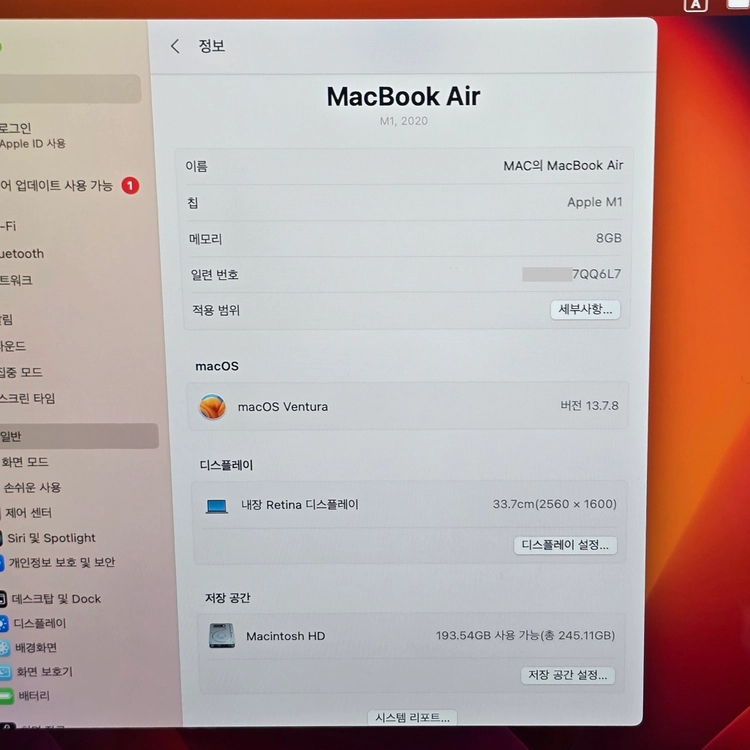750x750 pixels.
Task: Click the MacBook Air title
Action: [x=403, y=96]
